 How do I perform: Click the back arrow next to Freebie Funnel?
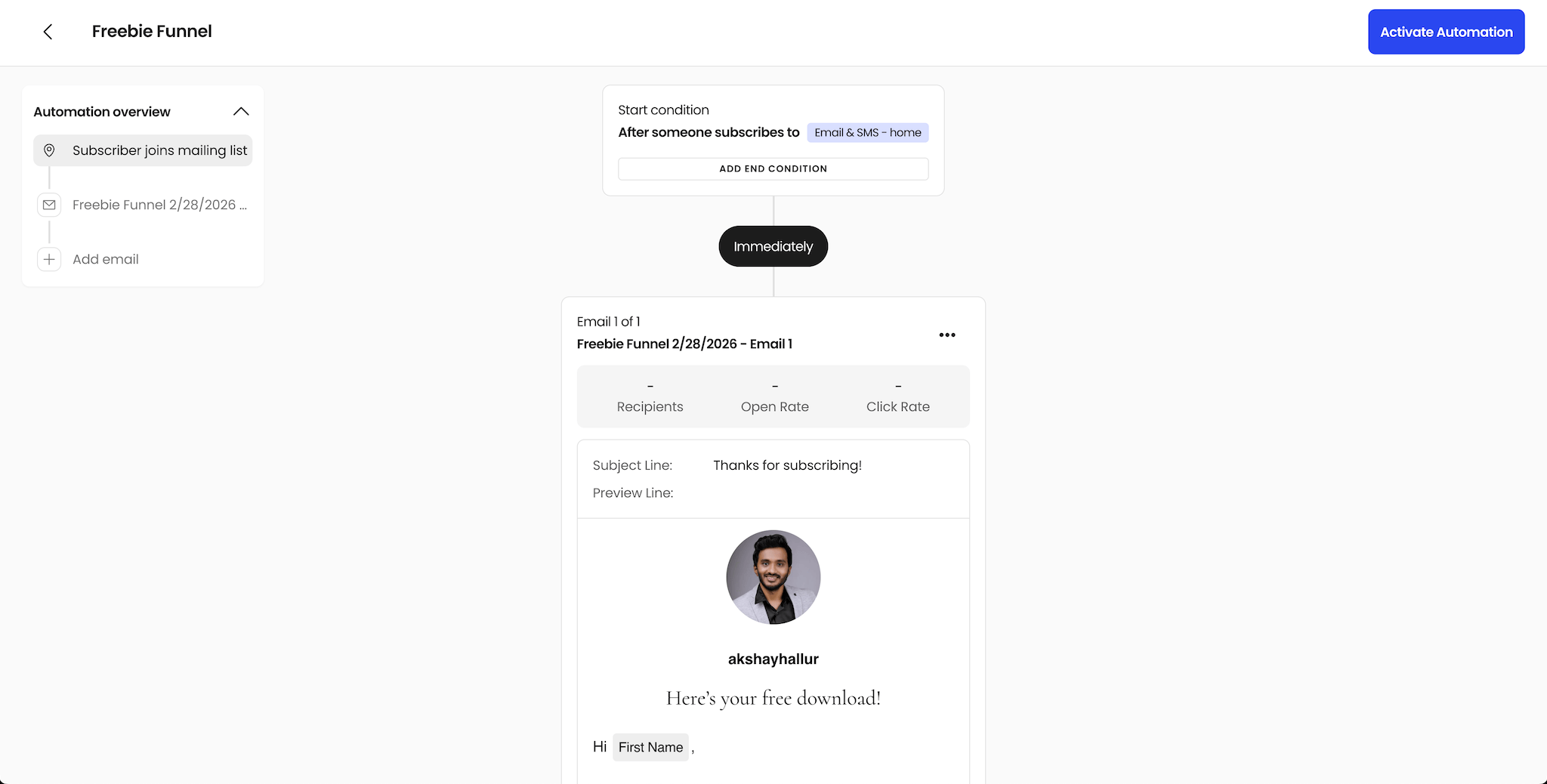pyautogui.click(x=48, y=32)
